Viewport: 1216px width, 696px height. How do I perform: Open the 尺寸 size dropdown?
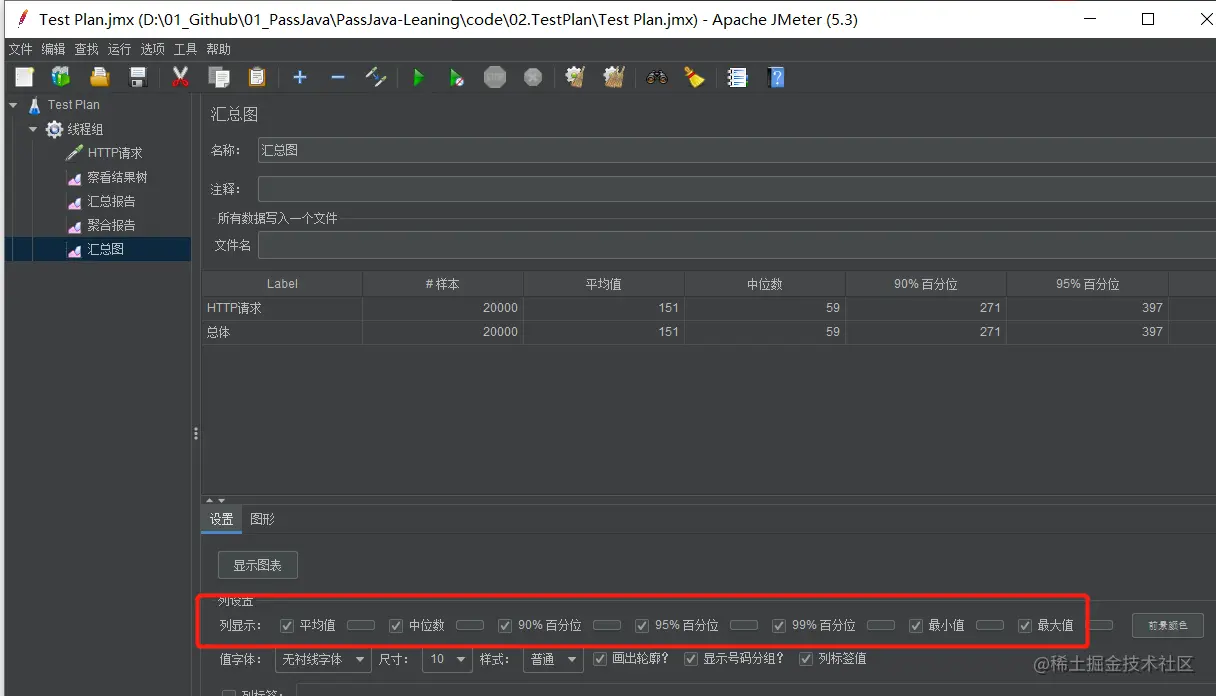coord(447,660)
